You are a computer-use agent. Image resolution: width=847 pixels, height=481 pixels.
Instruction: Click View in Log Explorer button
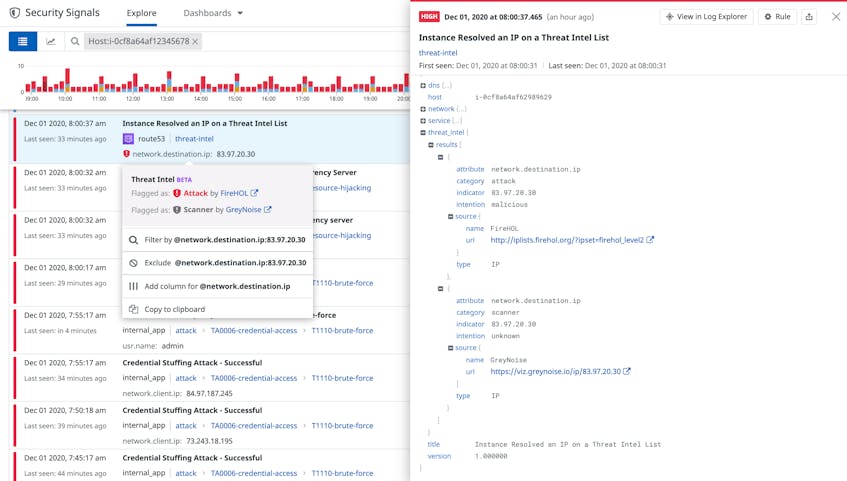(x=706, y=17)
